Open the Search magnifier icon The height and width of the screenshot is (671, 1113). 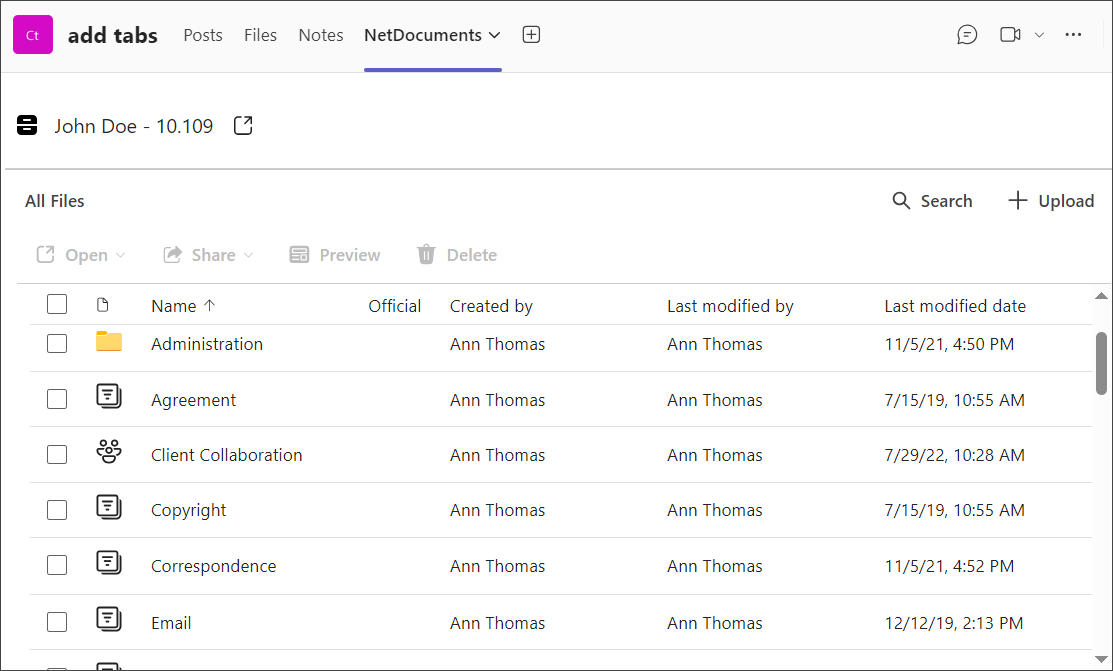tap(901, 200)
